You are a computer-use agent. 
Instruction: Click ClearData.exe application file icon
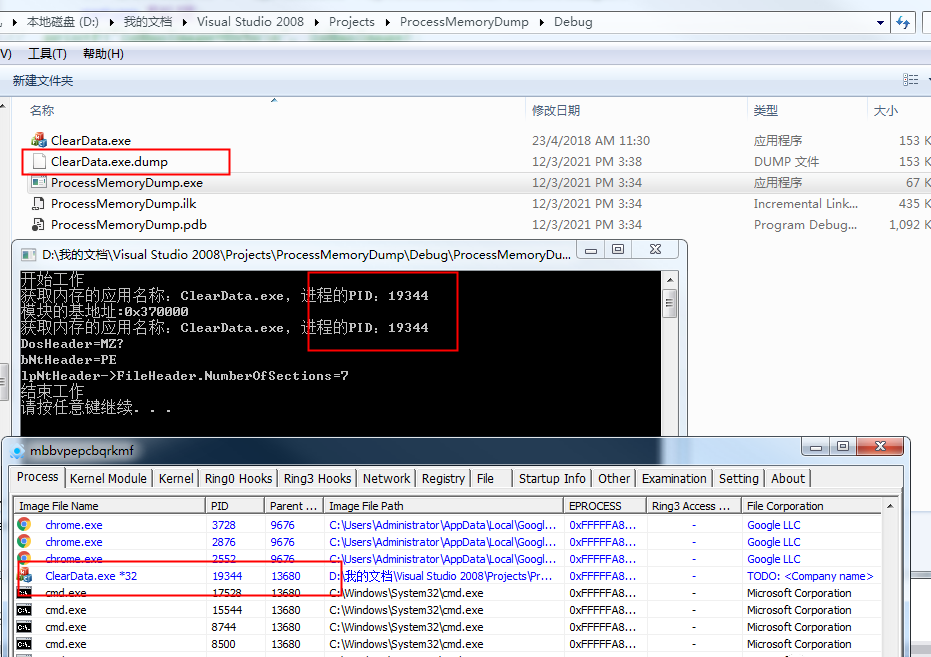[39, 140]
